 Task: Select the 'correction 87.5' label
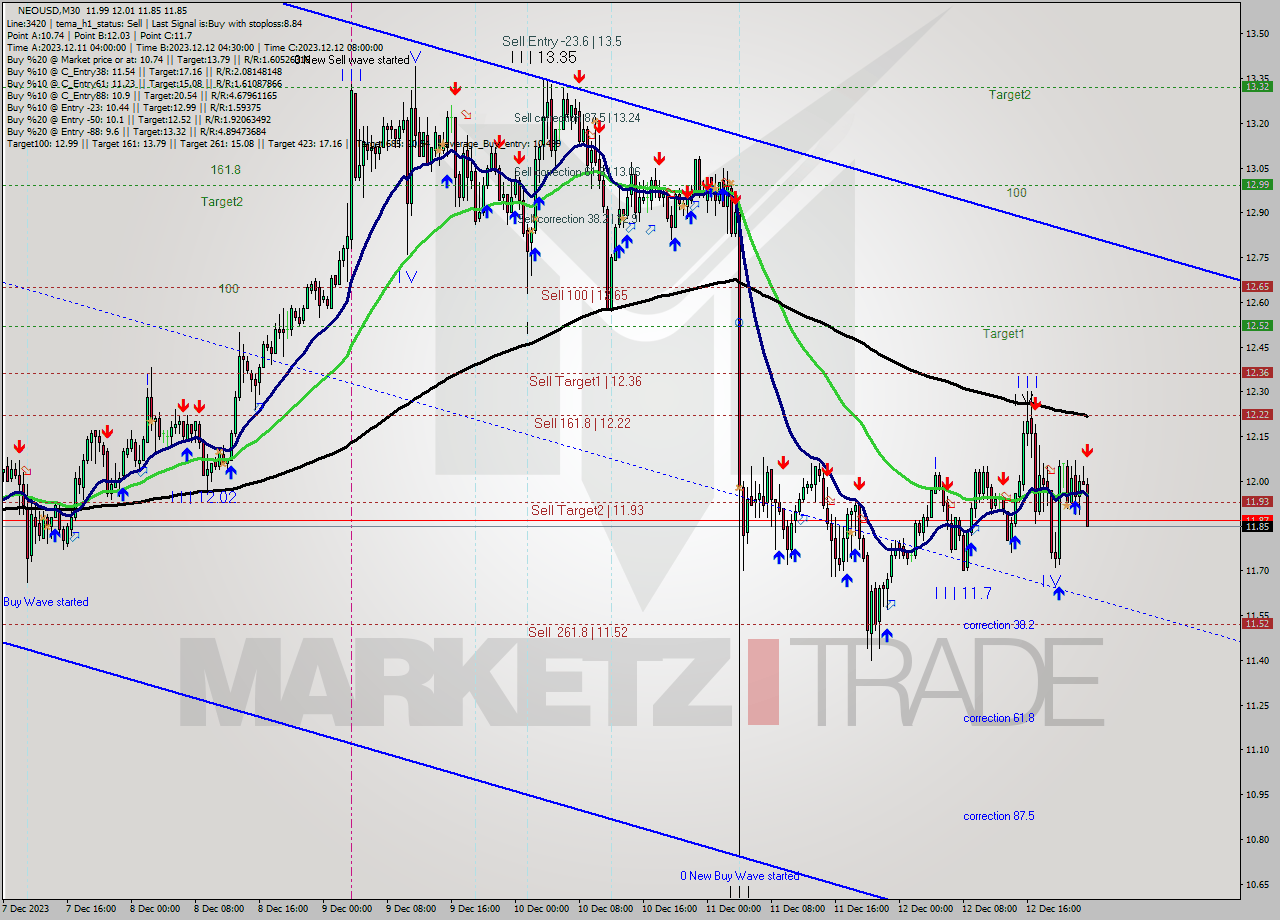999,816
